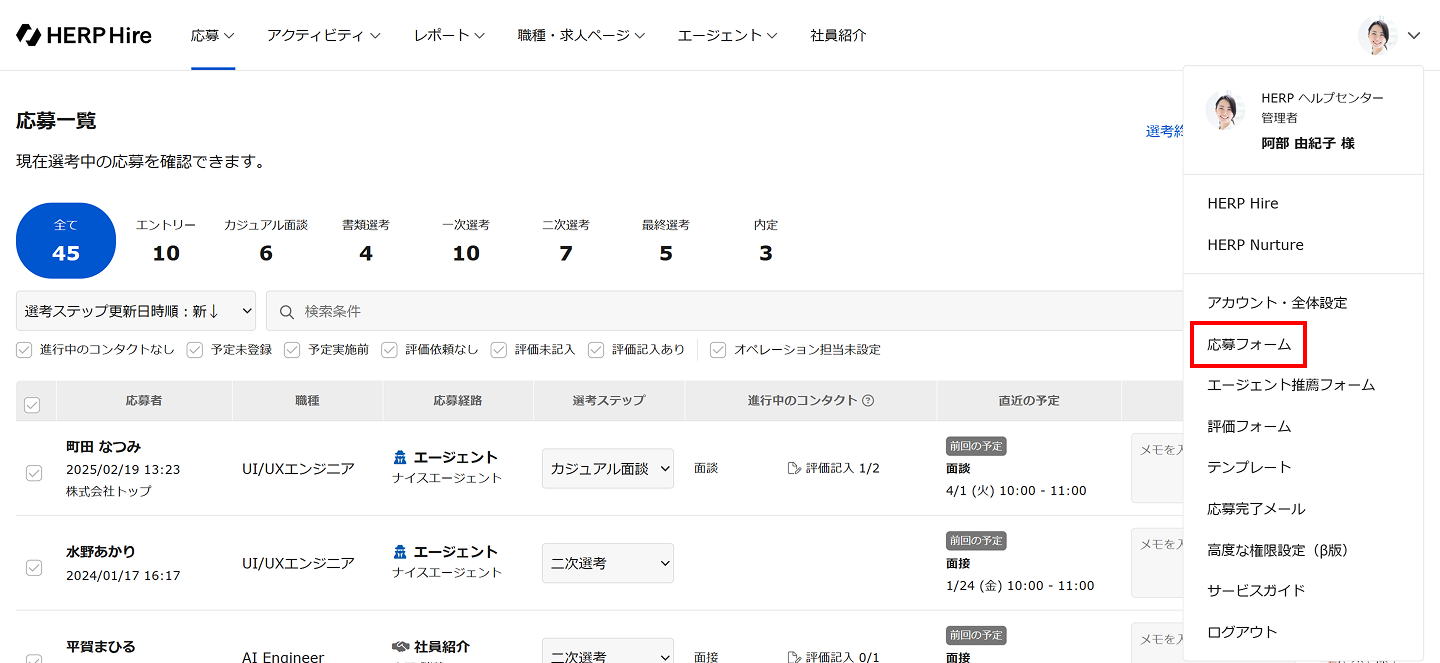Click the user avatar in top bar
This screenshot has height=663, width=1440.
pos(1377,35)
